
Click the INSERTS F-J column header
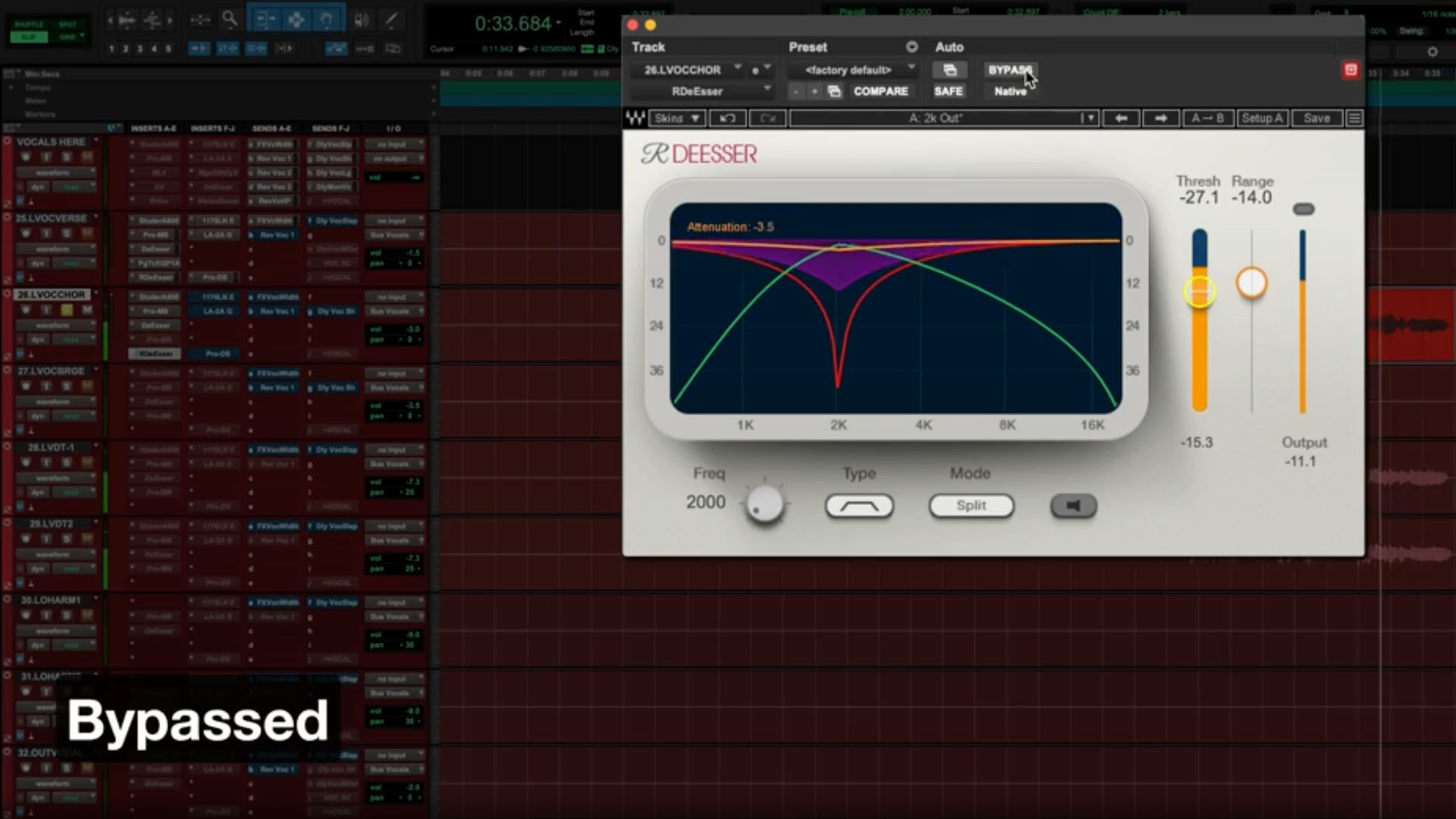tap(212, 129)
